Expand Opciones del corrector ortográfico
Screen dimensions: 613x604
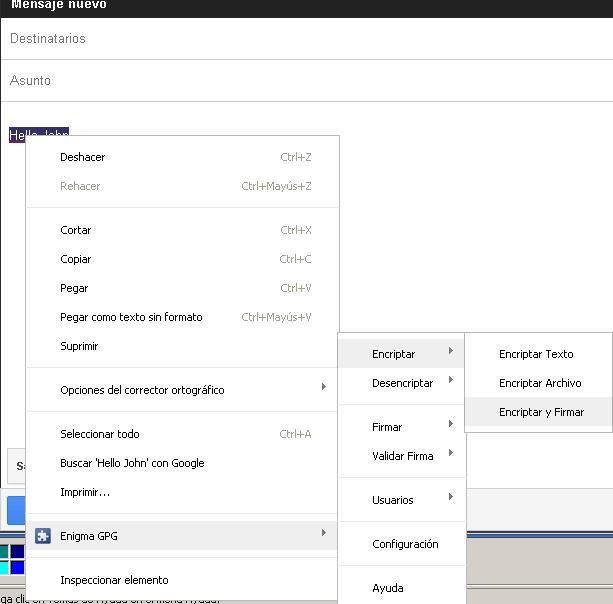click(142, 390)
